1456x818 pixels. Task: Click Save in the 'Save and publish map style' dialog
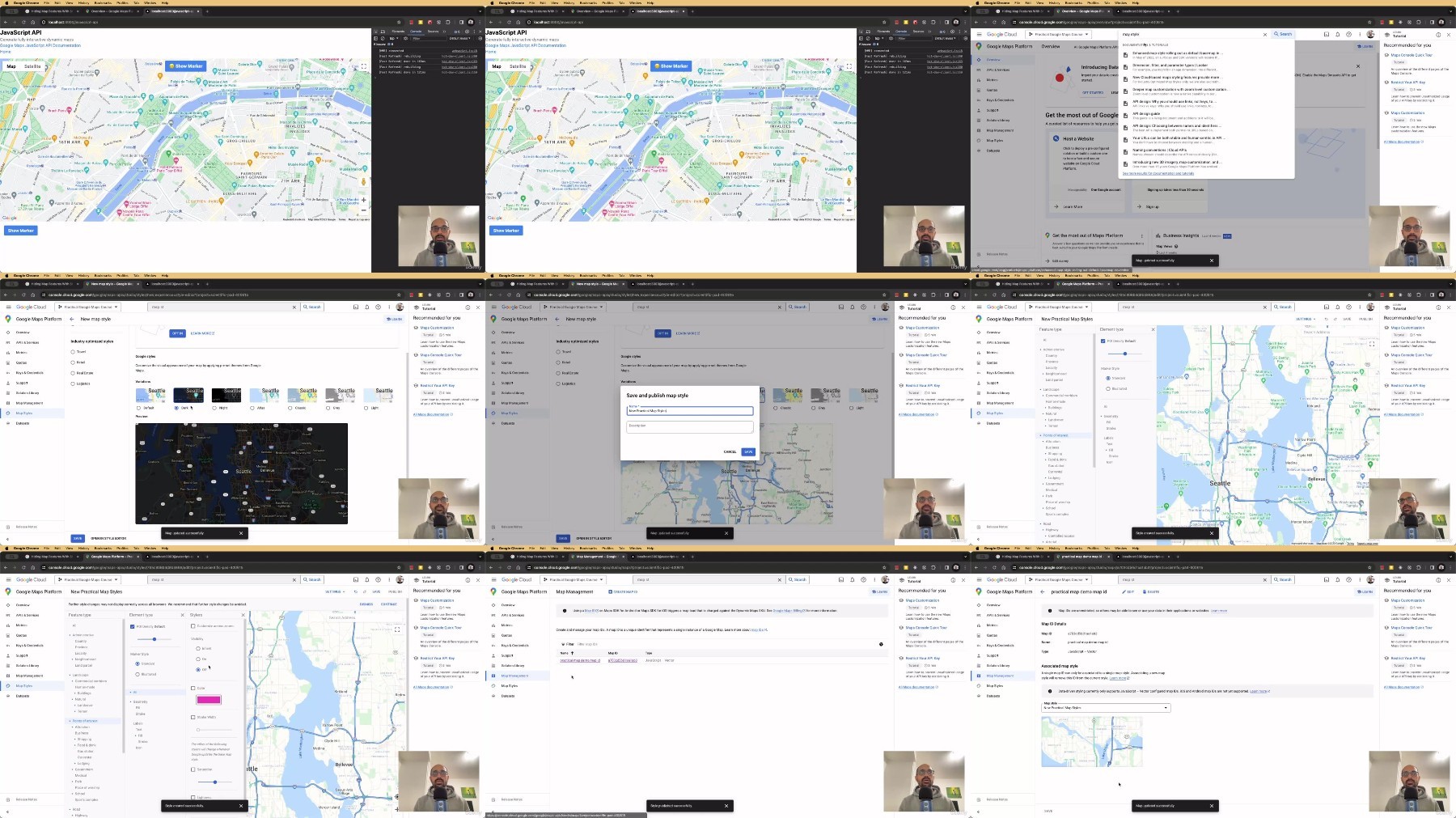point(748,451)
